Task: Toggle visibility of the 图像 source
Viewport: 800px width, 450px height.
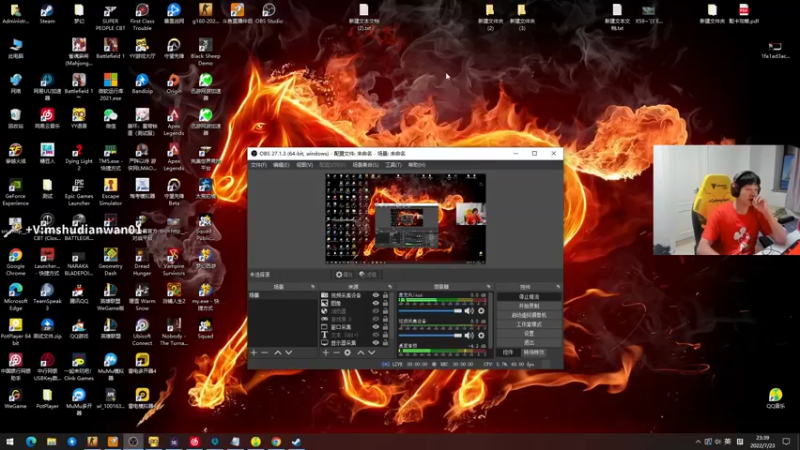Action: (376, 303)
